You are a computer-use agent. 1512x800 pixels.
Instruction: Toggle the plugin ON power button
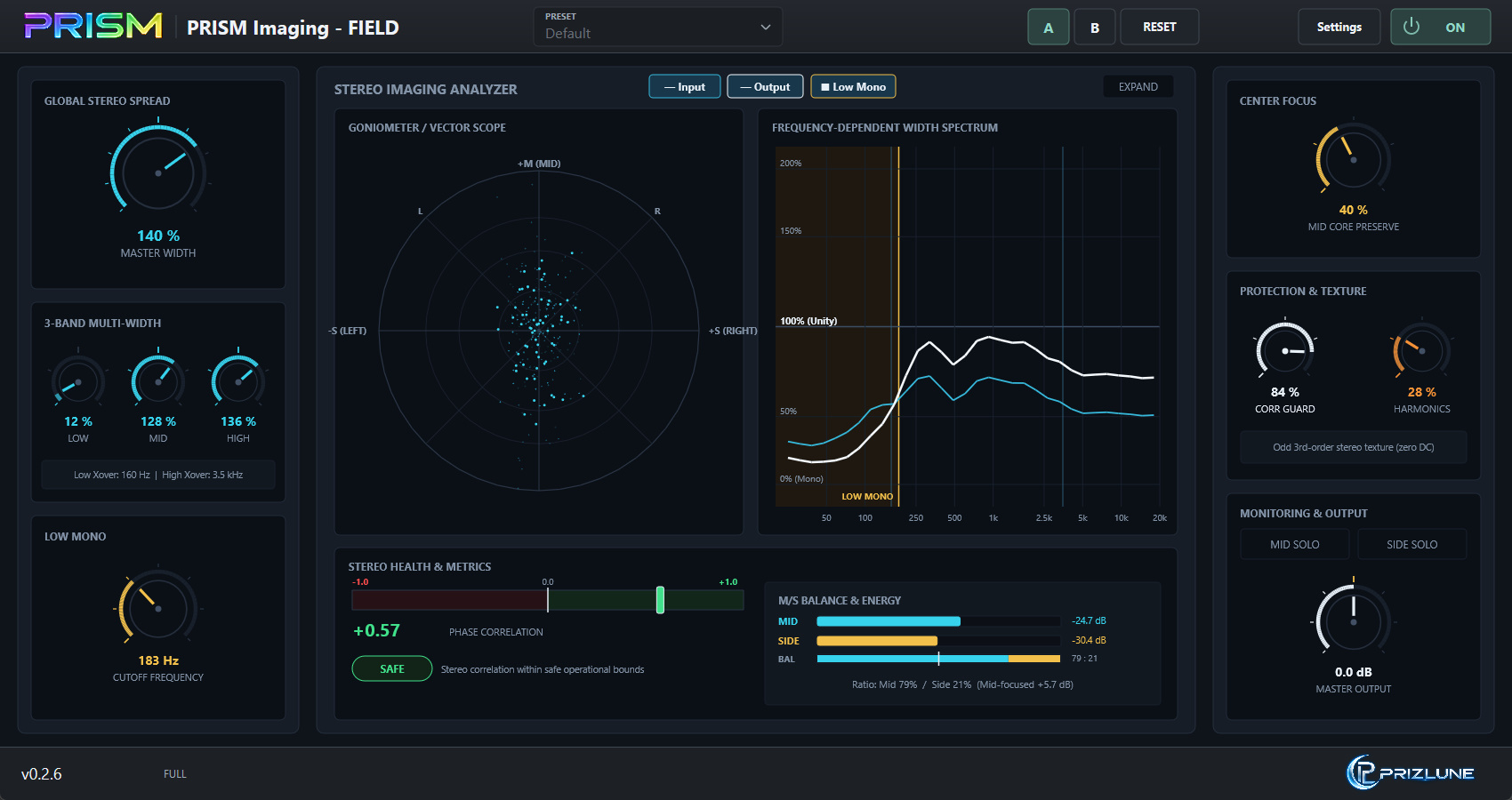coord(1441,27)
